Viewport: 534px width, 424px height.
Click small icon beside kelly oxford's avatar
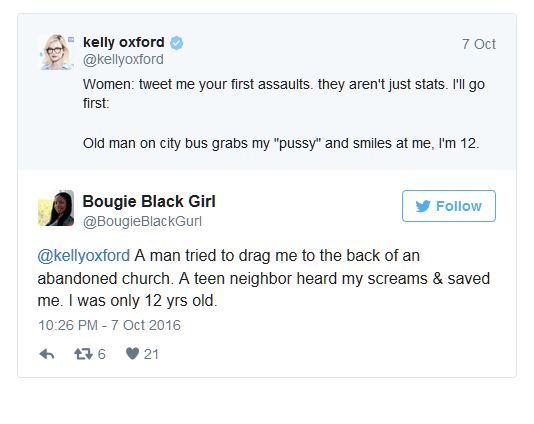pos(71,40)
